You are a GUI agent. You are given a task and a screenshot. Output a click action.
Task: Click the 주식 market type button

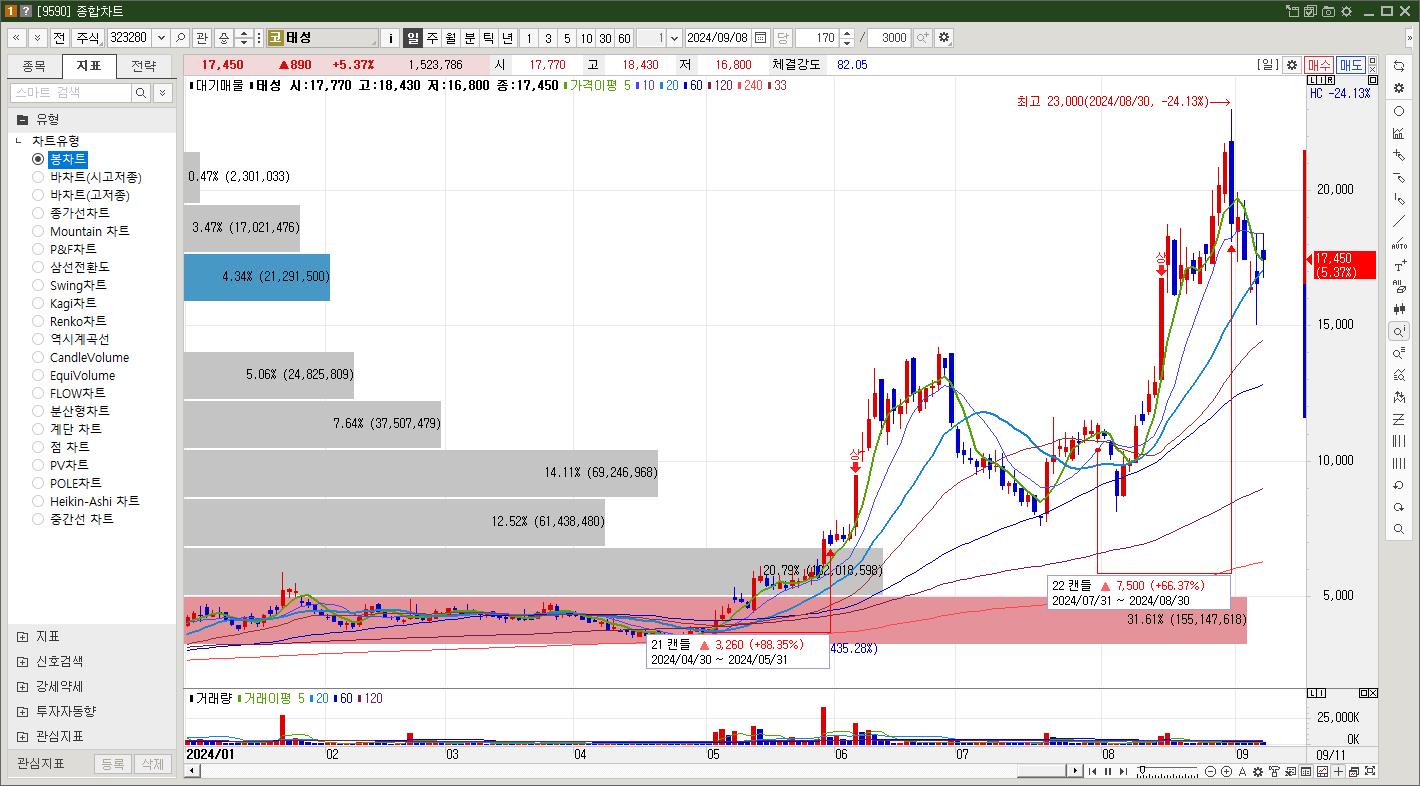point(88,38)
